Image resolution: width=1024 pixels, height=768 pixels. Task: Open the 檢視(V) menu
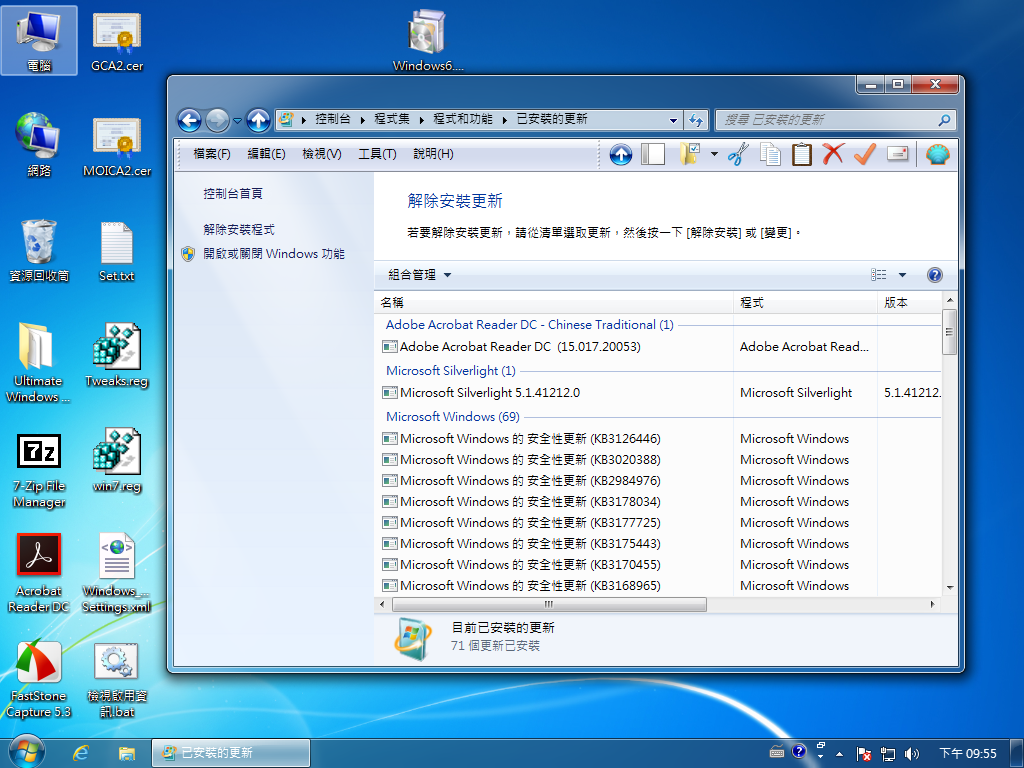[322, 154]
